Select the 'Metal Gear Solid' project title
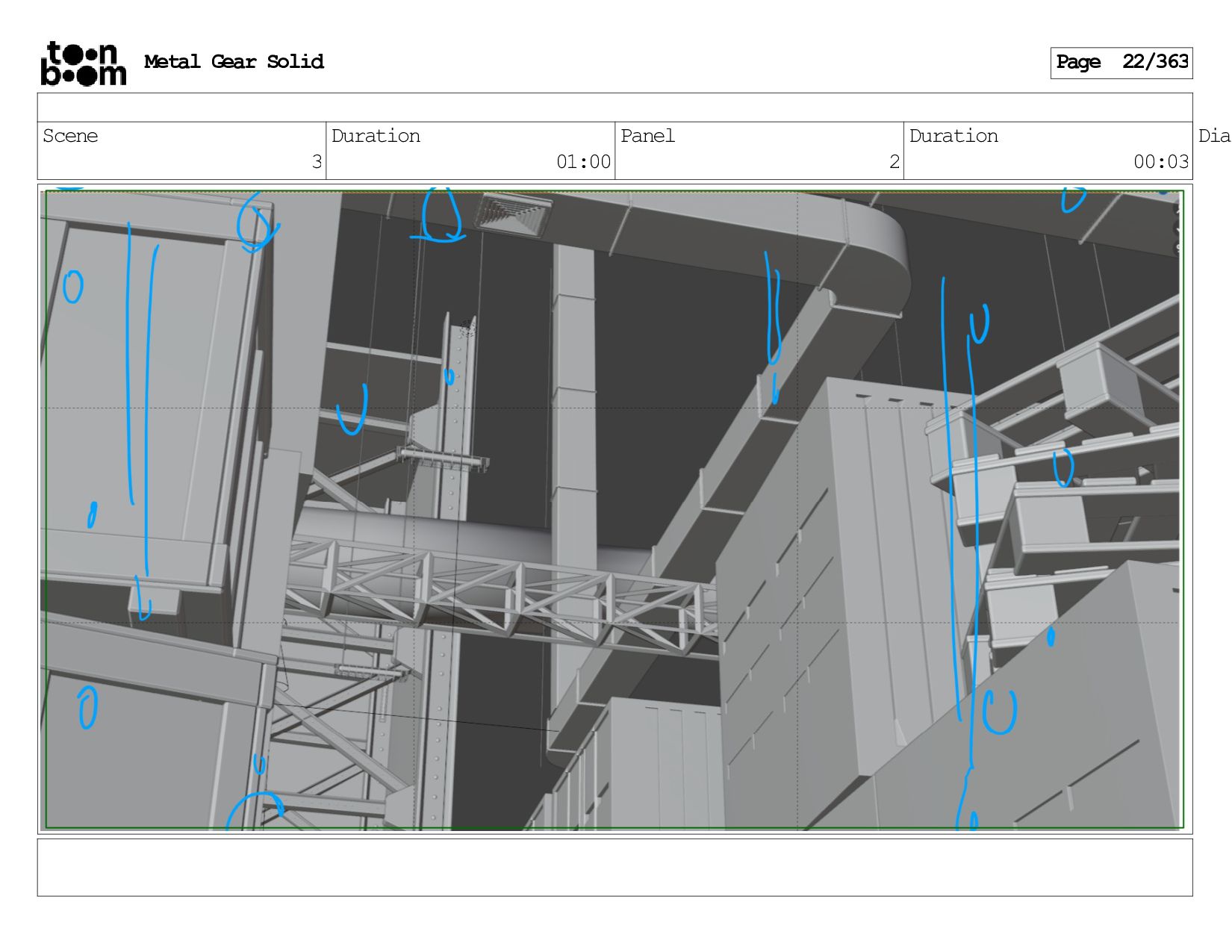 234,62
